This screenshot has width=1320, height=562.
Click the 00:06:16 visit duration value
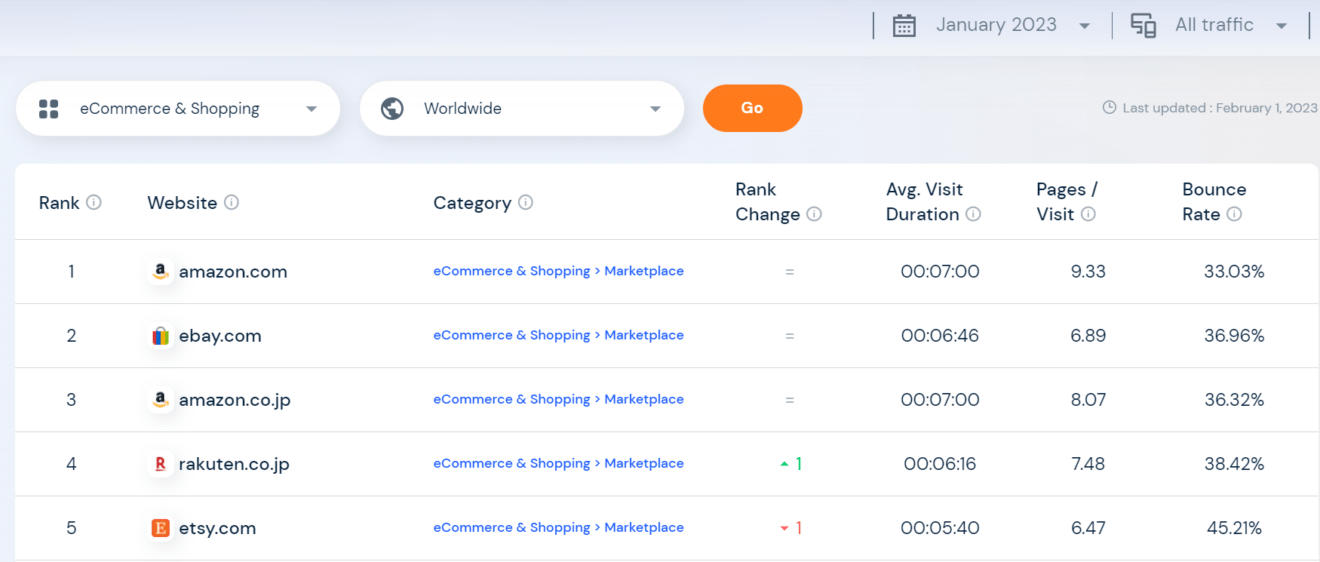click(x=940, y=463)
